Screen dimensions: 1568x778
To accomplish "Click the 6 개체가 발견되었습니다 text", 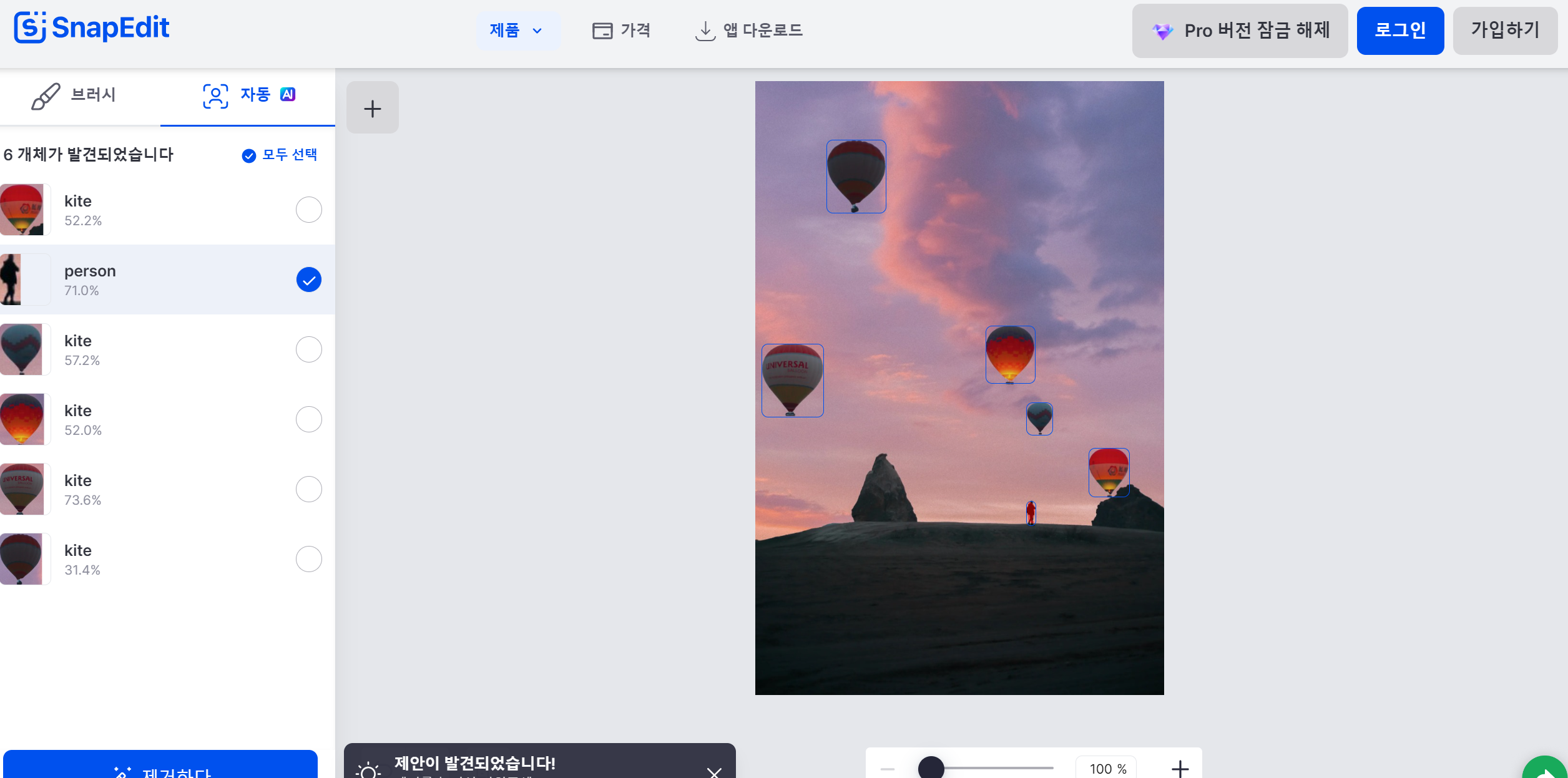I will tap(89, 155).
